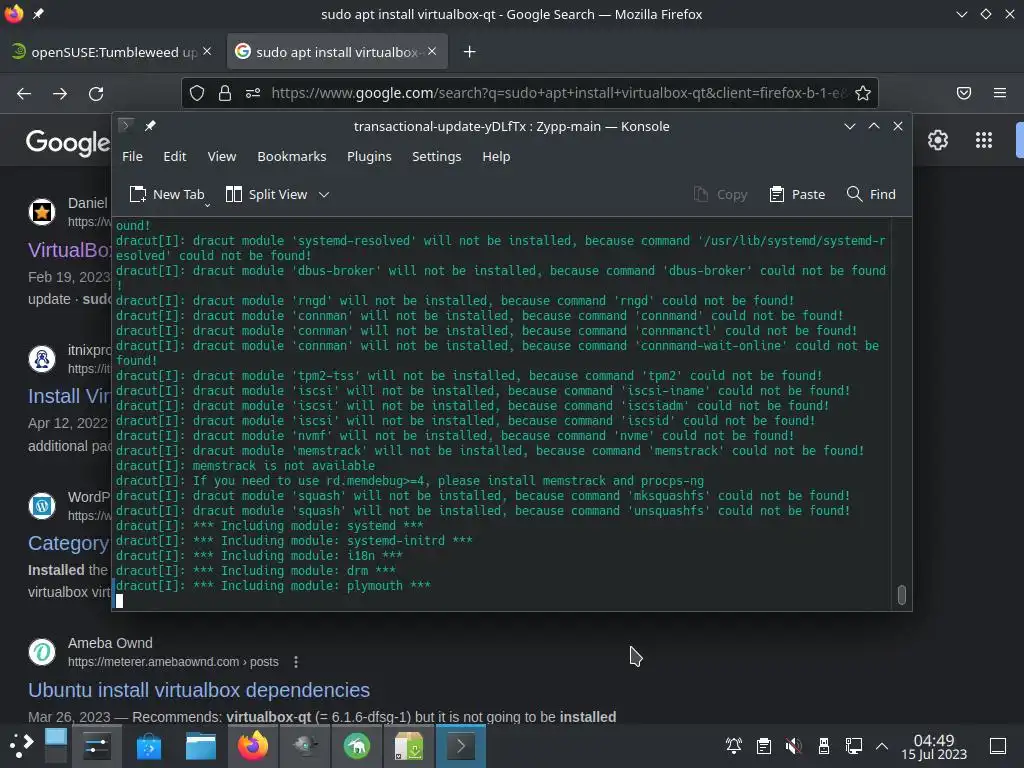
Task: Open Konsole Bookmarks menu
Action: pos(292,157)
